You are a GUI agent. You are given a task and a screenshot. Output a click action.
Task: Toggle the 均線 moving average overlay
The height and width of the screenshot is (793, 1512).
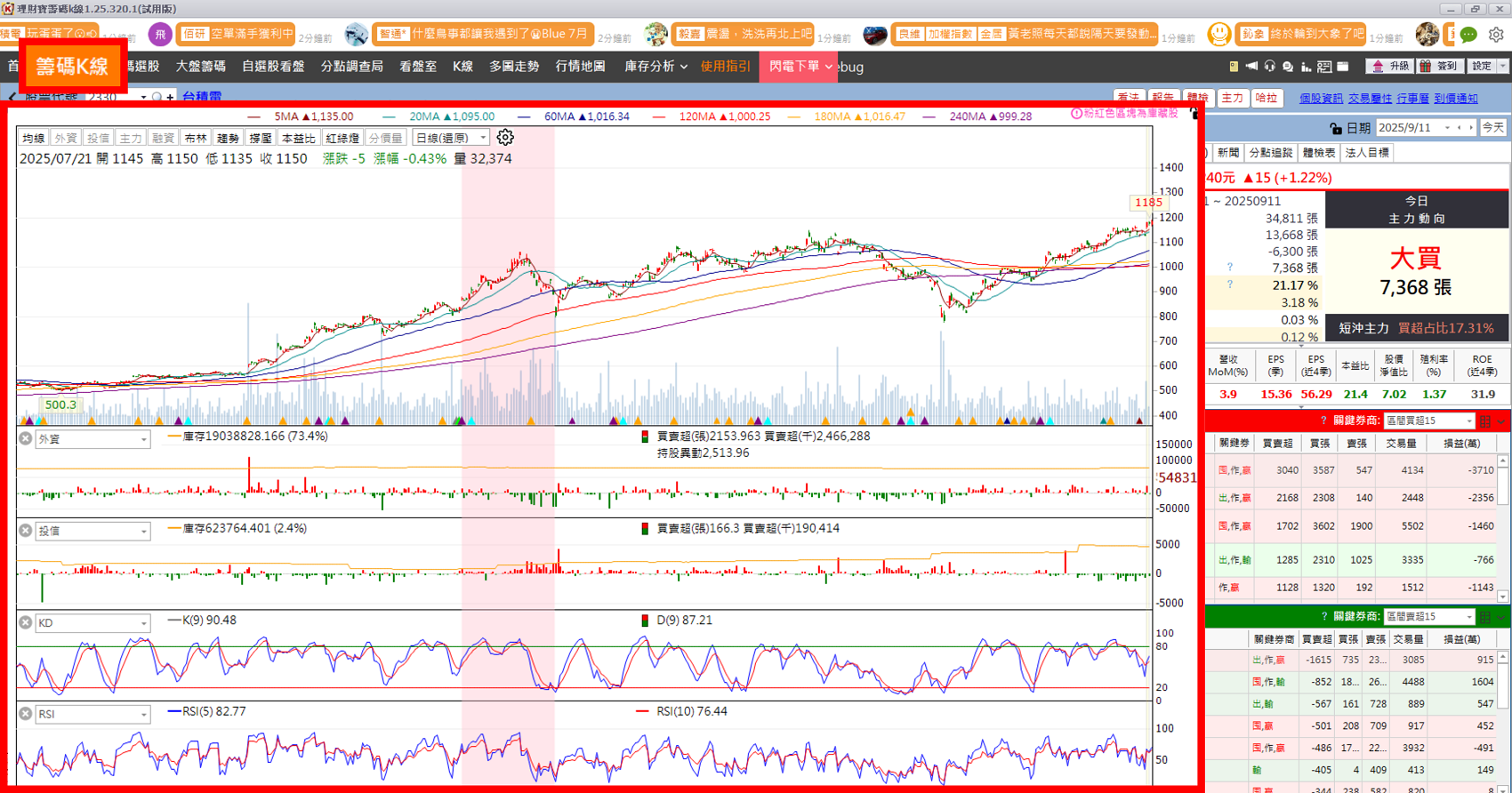[34, 138]
